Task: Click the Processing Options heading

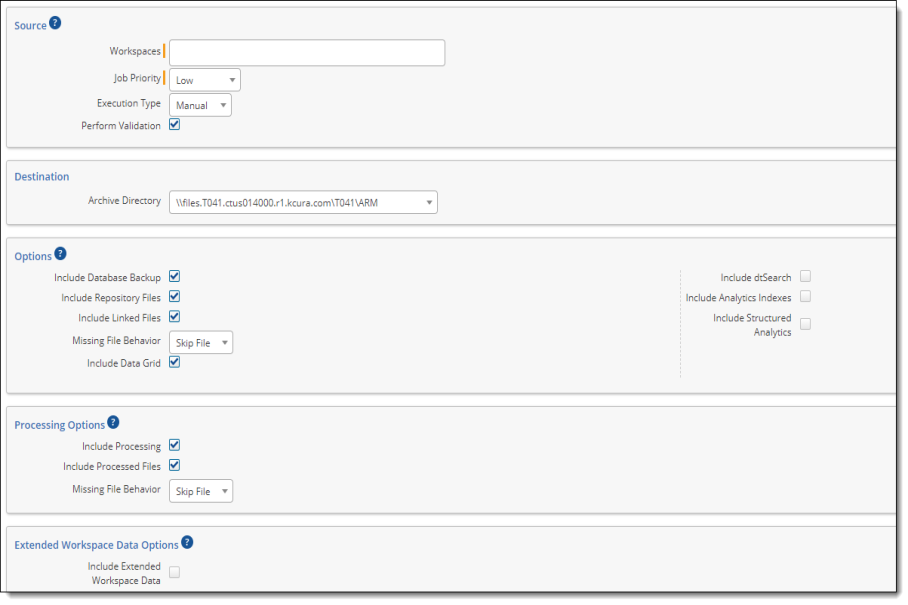Action: 60,425
